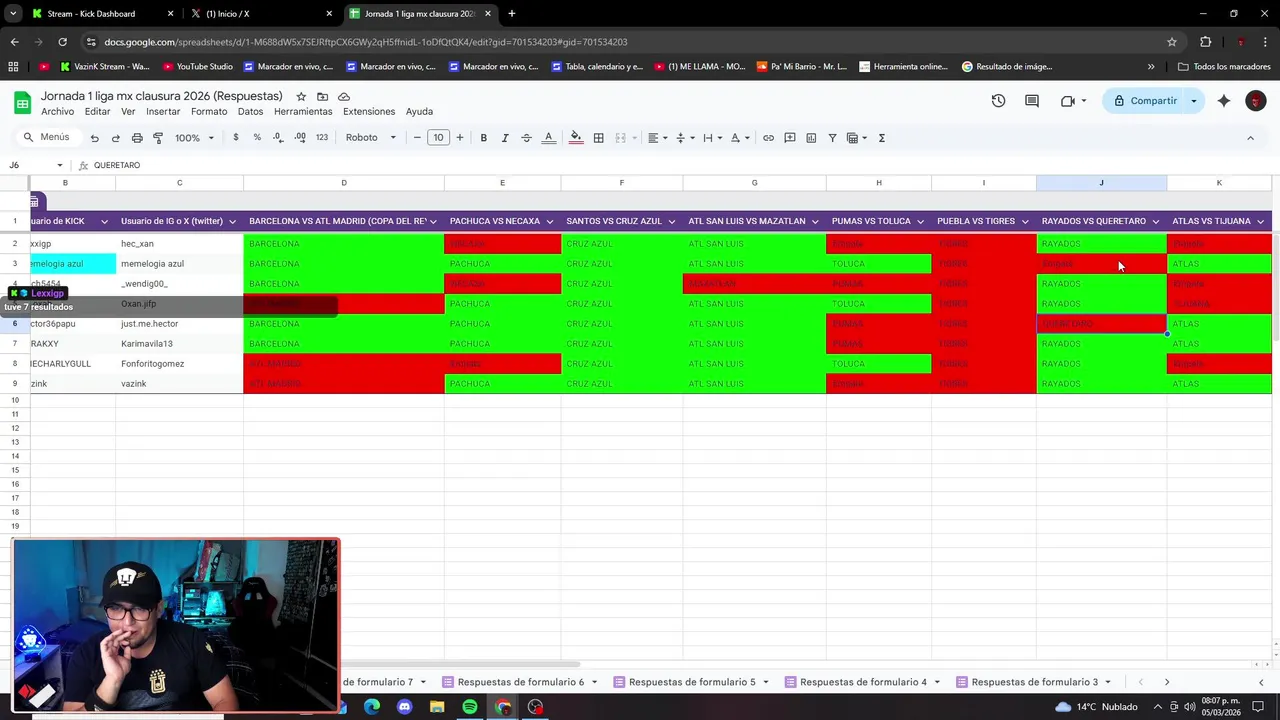This screenshot has height=720, width=1280.
Task: Open filter for PACHUCA VS NECAXA column
Action: tap(550, 221)
